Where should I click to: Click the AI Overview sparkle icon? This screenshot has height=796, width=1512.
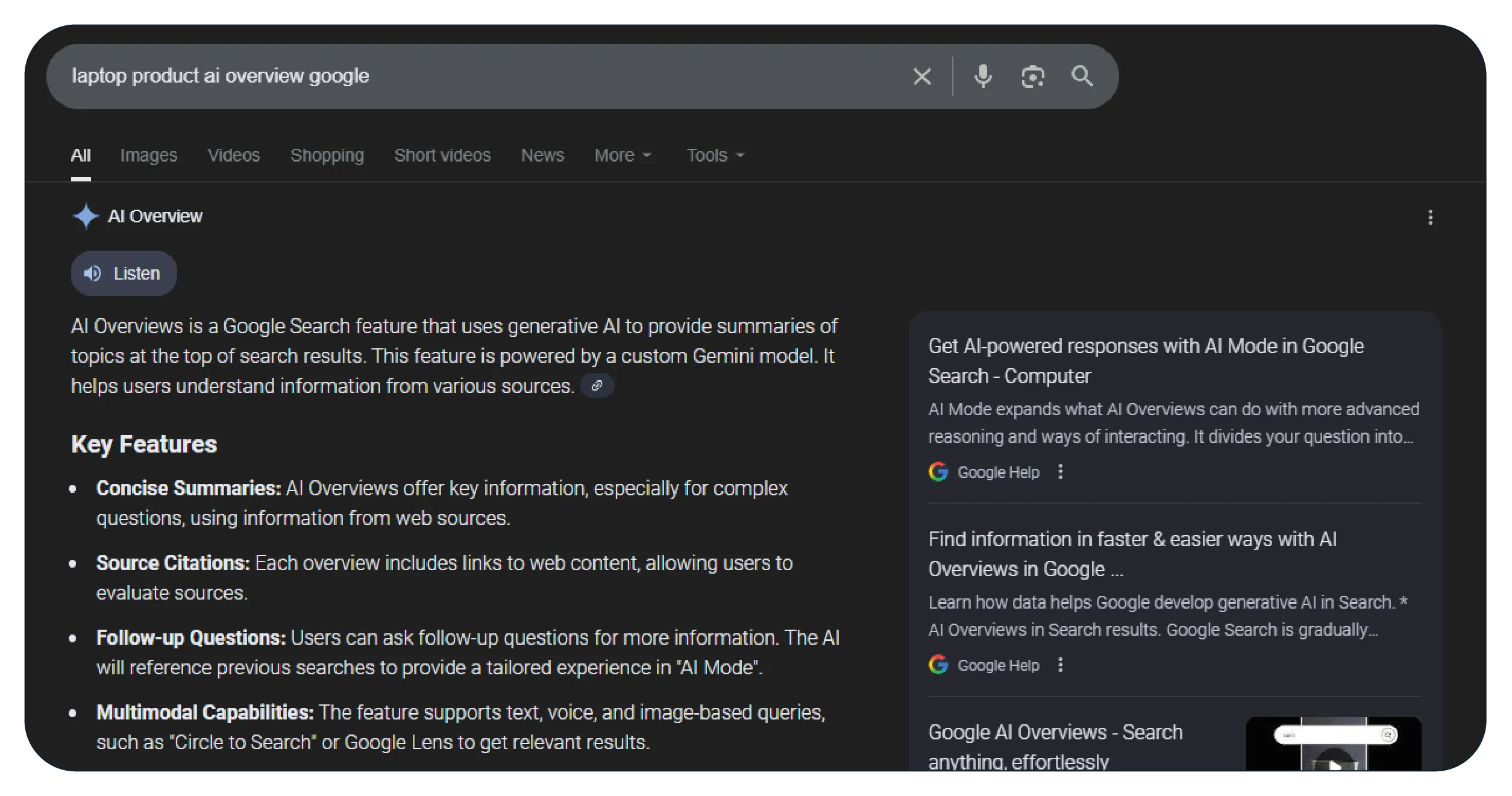86,216
